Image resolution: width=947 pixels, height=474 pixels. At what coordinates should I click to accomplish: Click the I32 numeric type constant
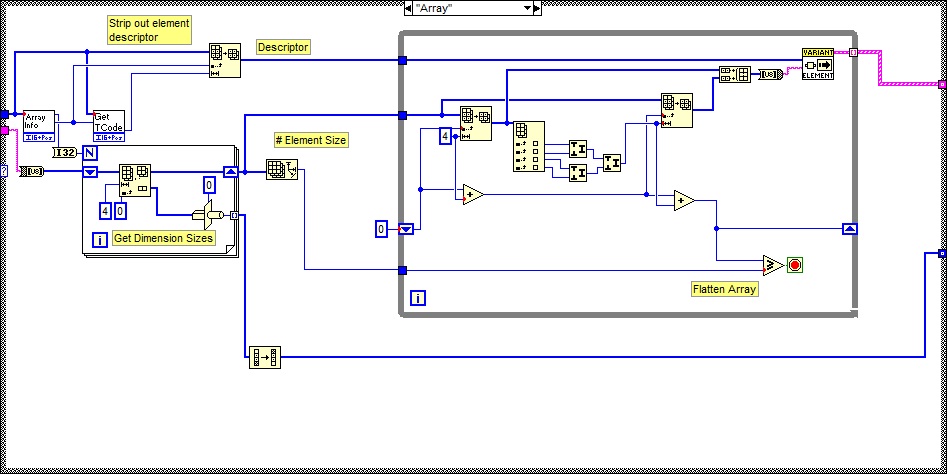[64, 152]
